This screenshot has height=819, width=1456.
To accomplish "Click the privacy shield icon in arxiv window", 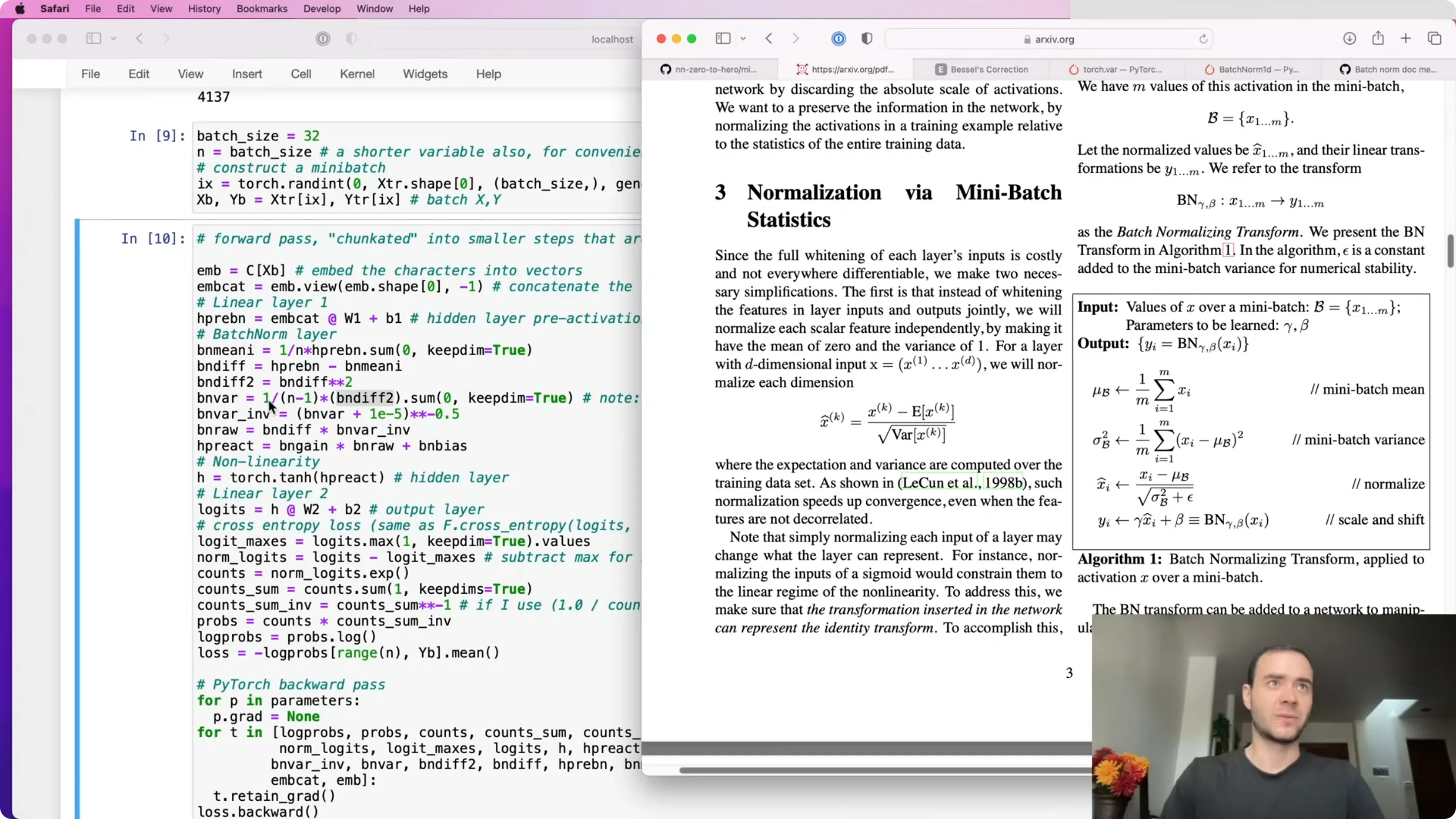I will [x=867, y=39].
